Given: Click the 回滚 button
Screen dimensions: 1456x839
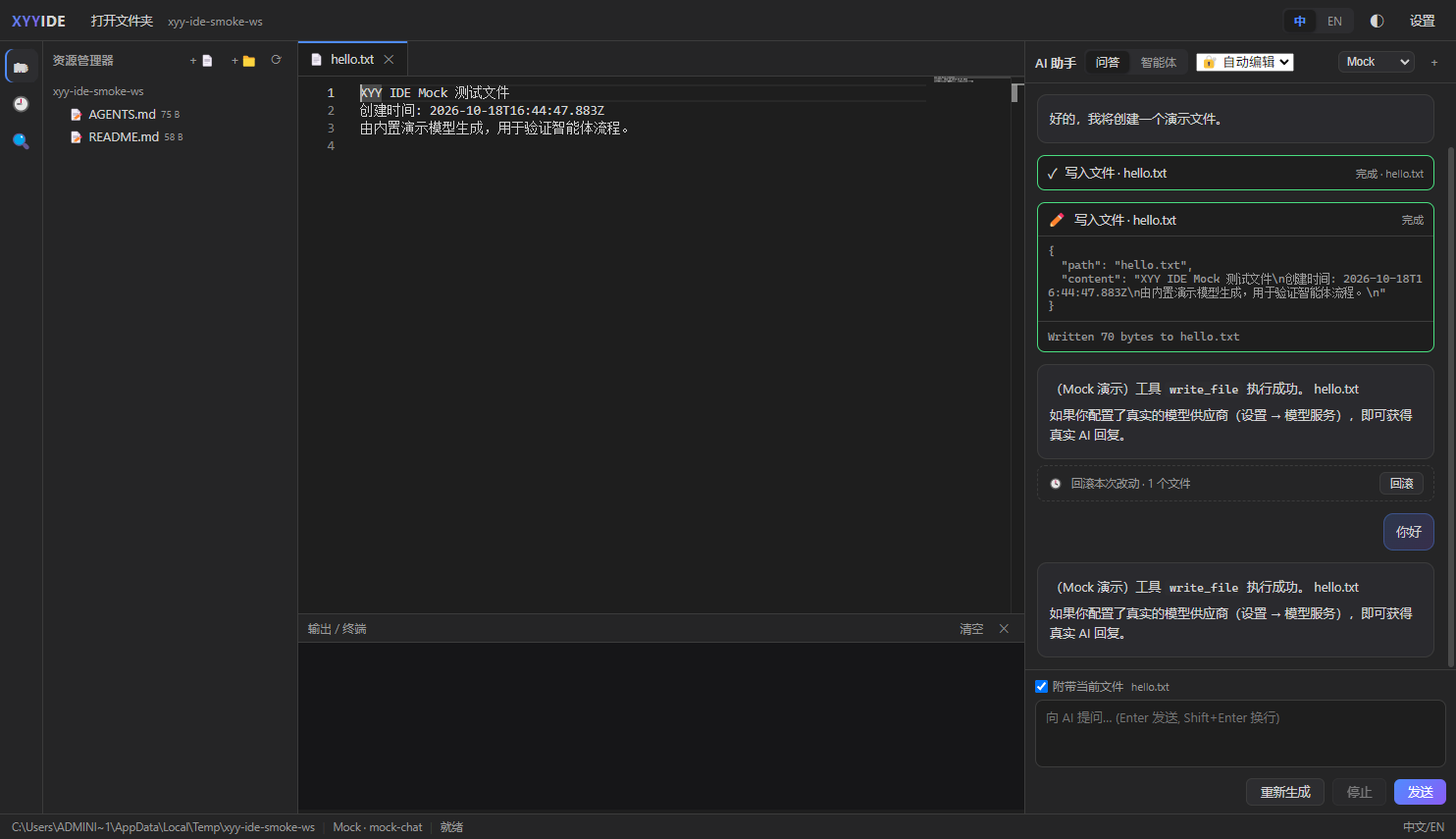Looking at the screenshot, I should click(1401, 483).
